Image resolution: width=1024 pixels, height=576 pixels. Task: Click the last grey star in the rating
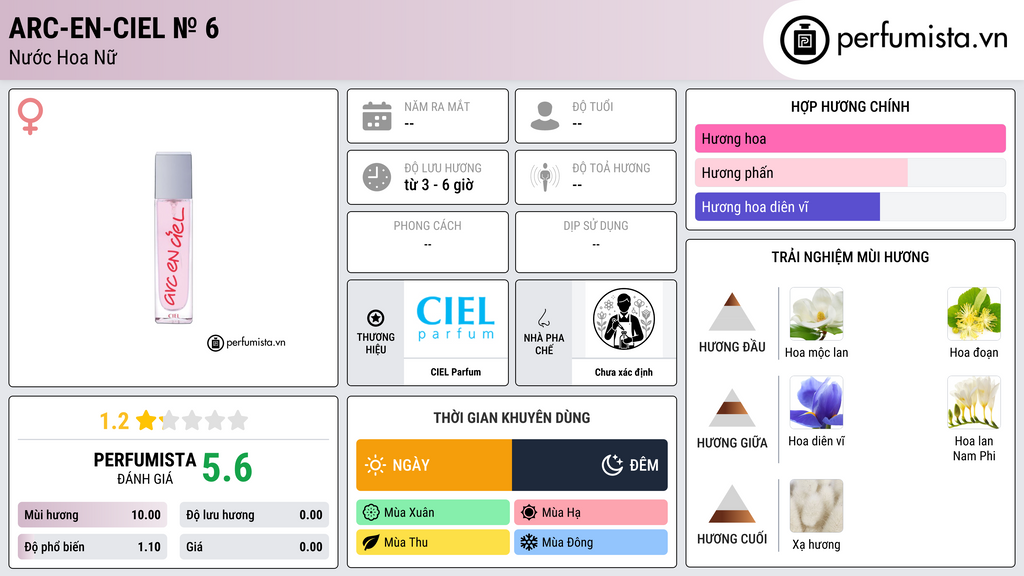pyautogui.click(x=238, y=420)
